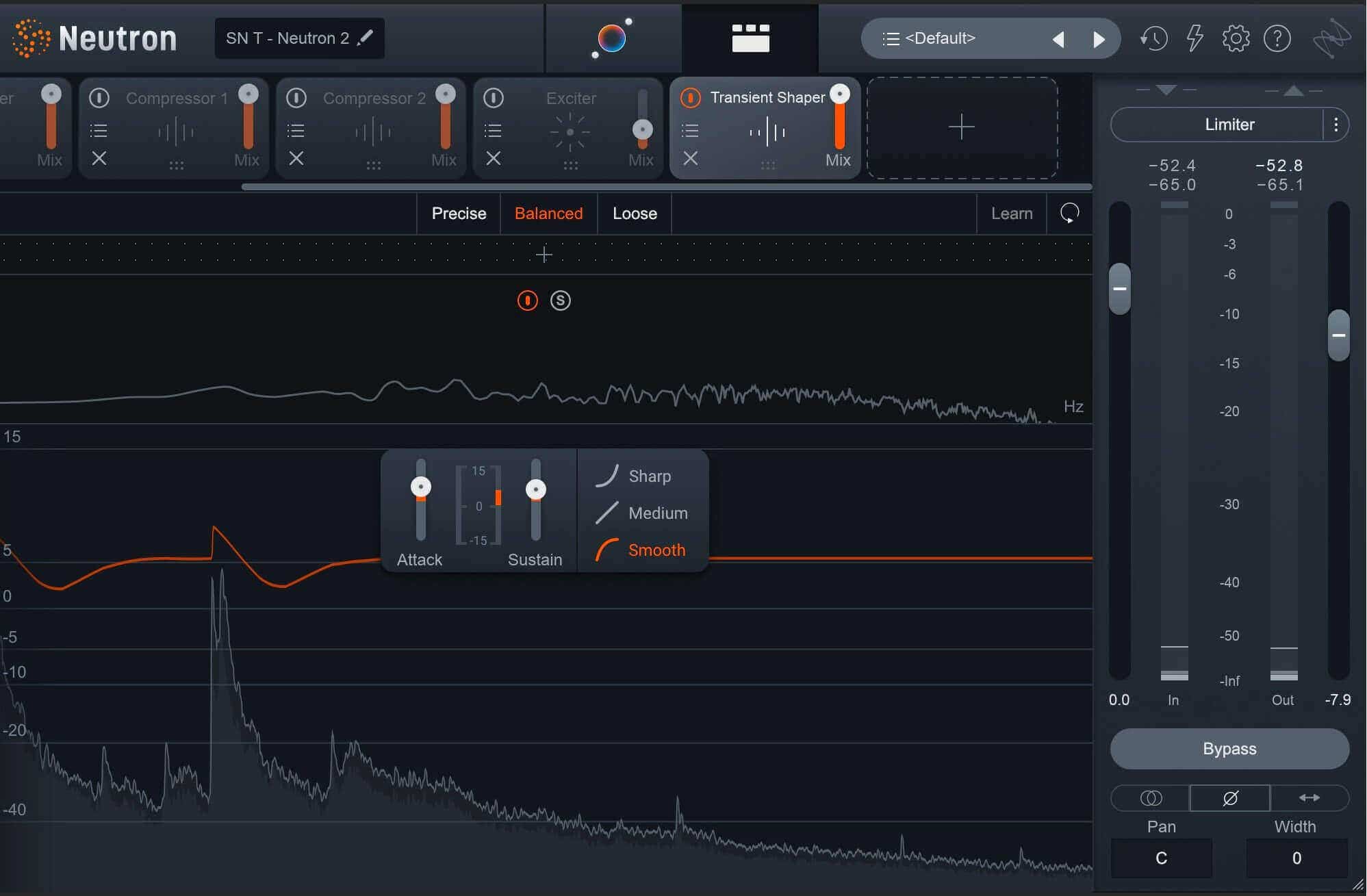
Task: Select the Balanced mode tab
Action: pyautogui.click(x=548, y=214)
